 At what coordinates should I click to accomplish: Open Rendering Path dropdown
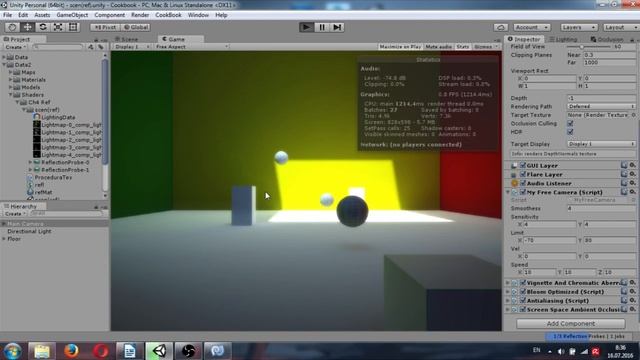point(601,106)
